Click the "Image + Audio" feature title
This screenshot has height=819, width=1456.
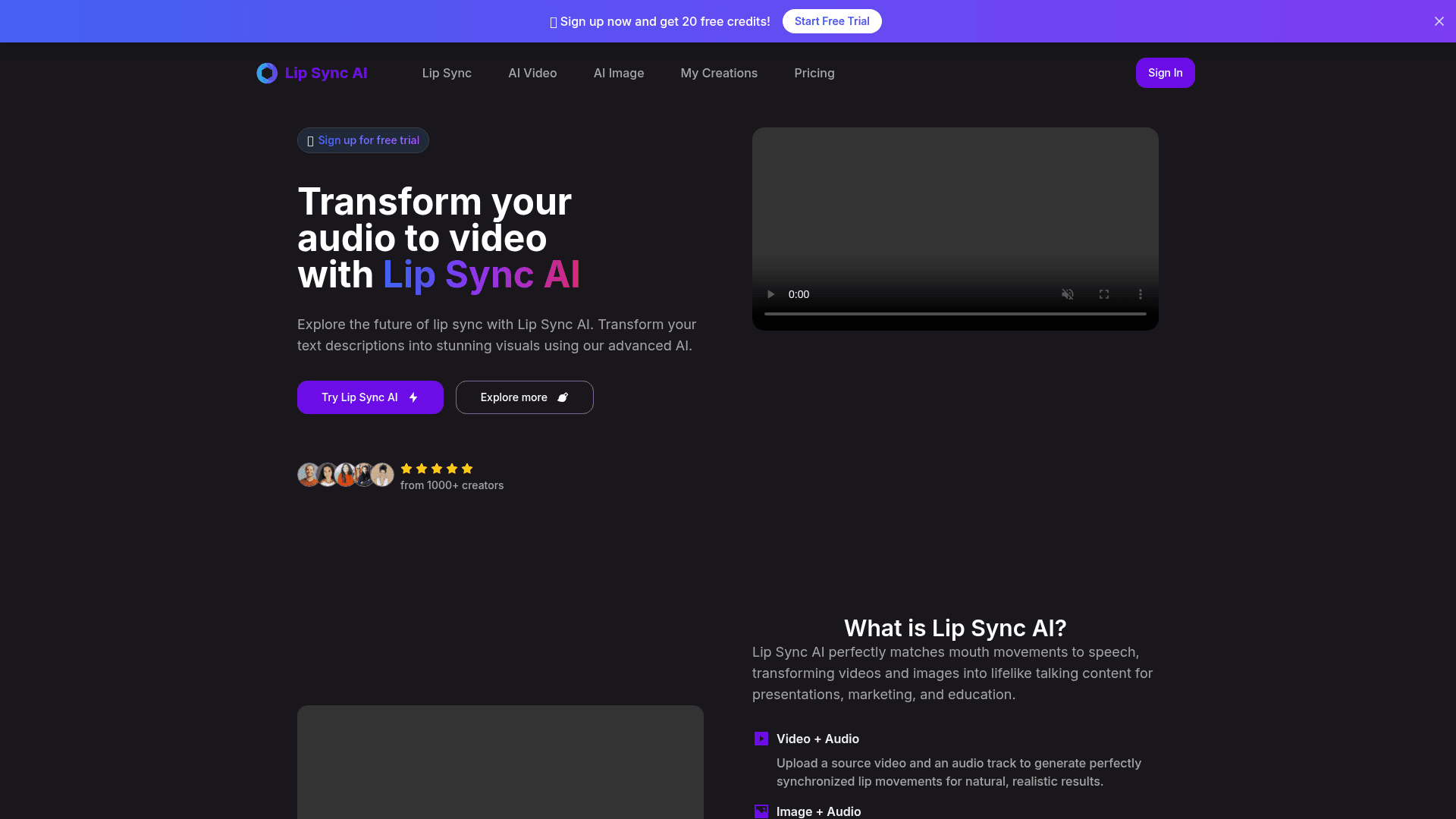819,811
